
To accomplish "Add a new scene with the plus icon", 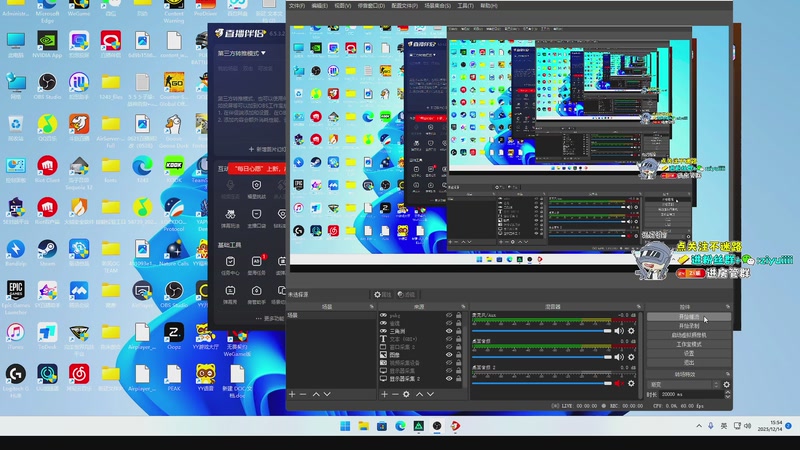I will click(292, 394).
